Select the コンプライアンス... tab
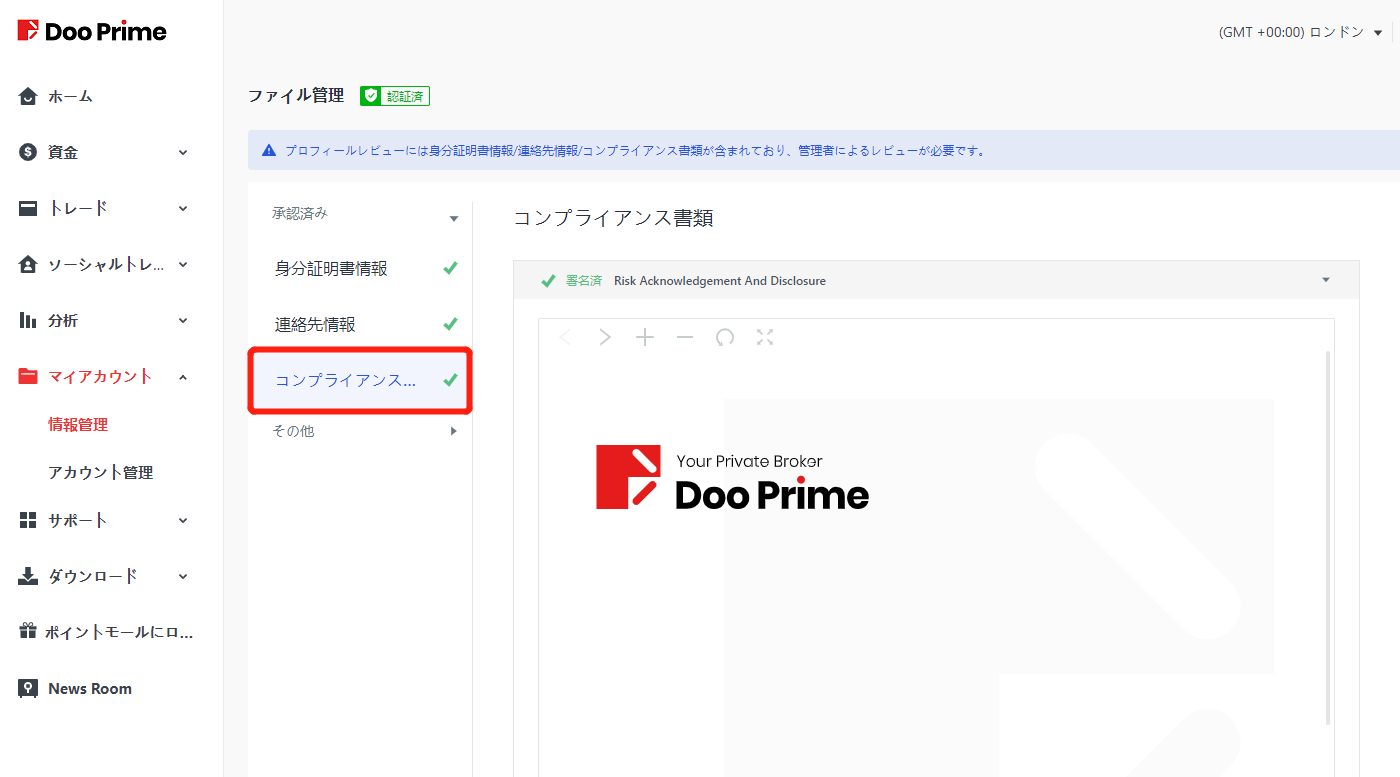 point(360,380)
